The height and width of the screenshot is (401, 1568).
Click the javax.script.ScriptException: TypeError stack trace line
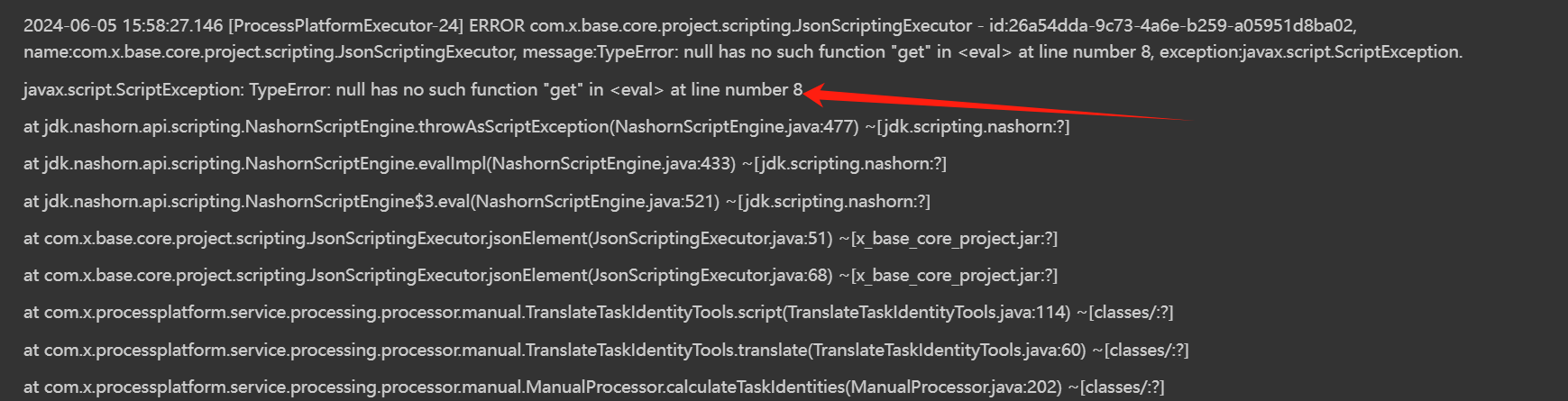coord(412,90)
